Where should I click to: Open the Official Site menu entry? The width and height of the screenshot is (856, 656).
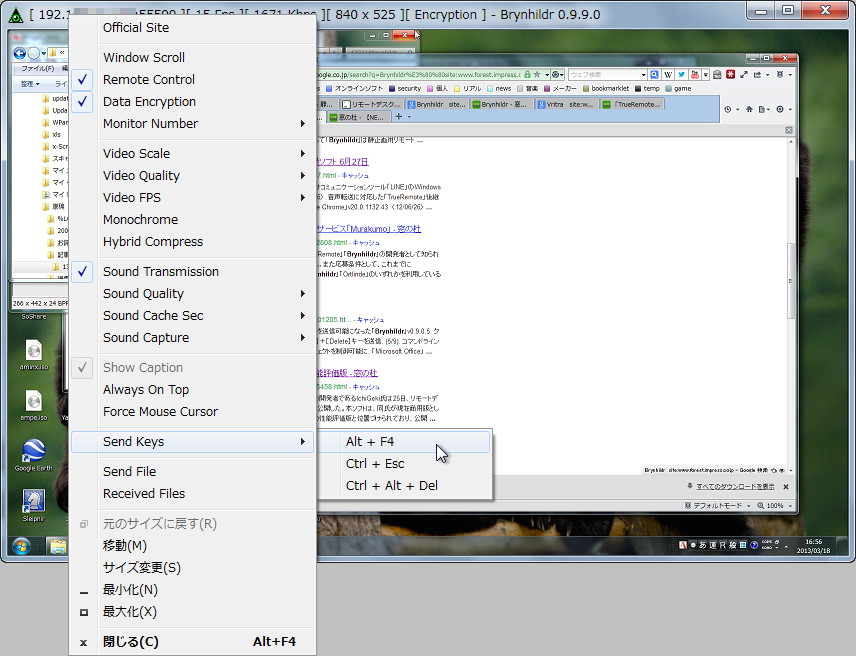(192, 28)
